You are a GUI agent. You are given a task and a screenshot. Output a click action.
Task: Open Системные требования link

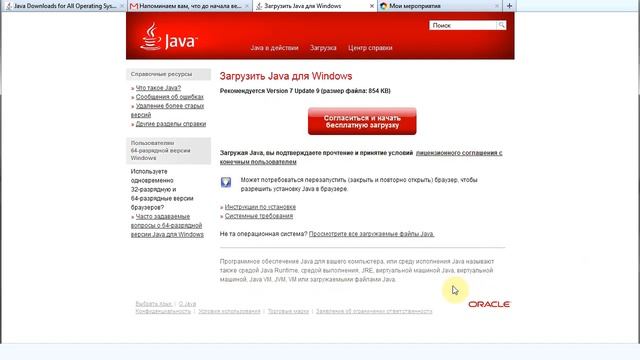tap(259, 216)
